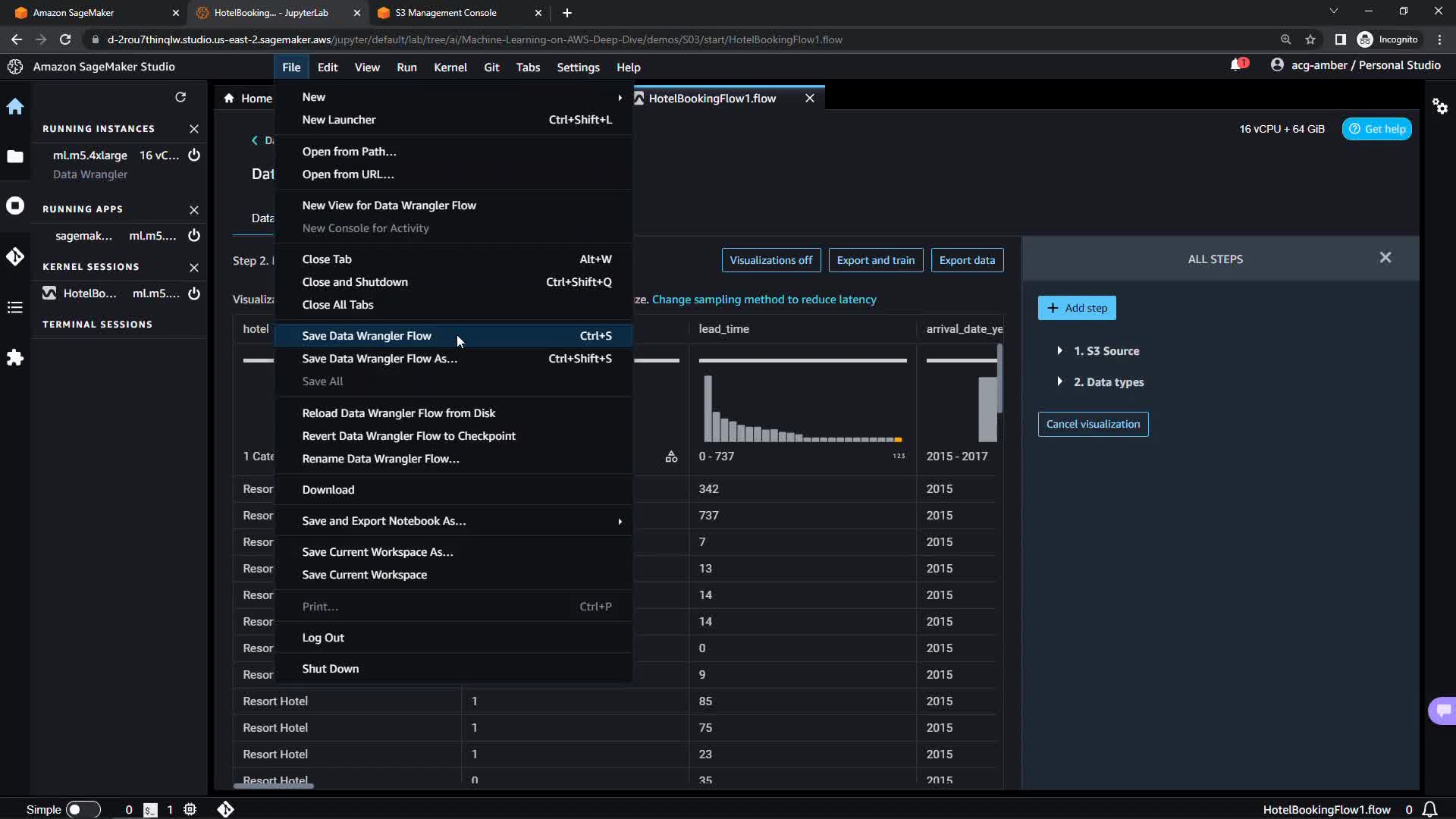Click Cancel visualization button
Image resolution: width=1456 pixels, height=819 pixels.
pyautogui.click(x=1093, y=424)
